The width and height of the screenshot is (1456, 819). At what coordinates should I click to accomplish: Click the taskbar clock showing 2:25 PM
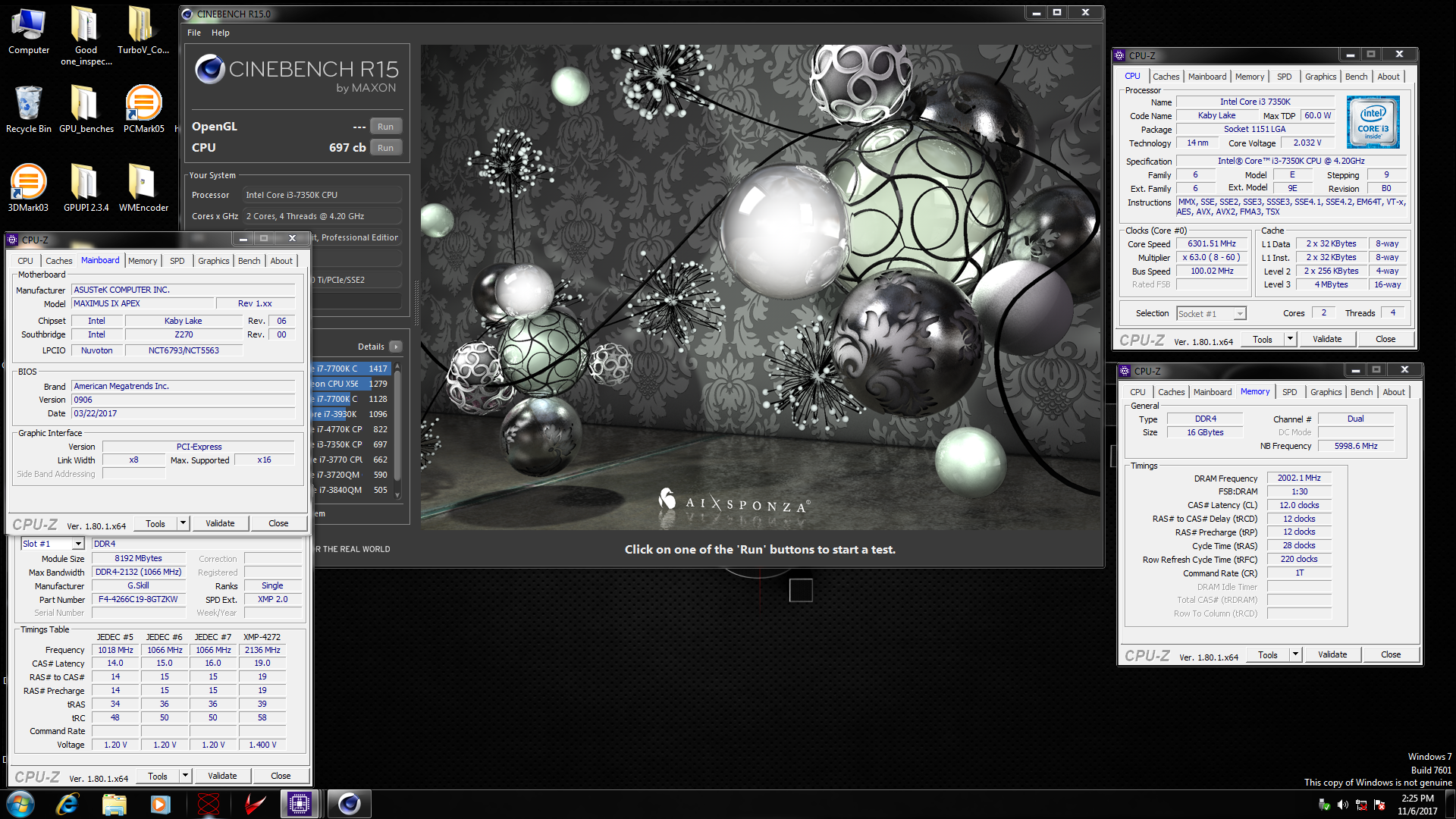point(1417,804)
